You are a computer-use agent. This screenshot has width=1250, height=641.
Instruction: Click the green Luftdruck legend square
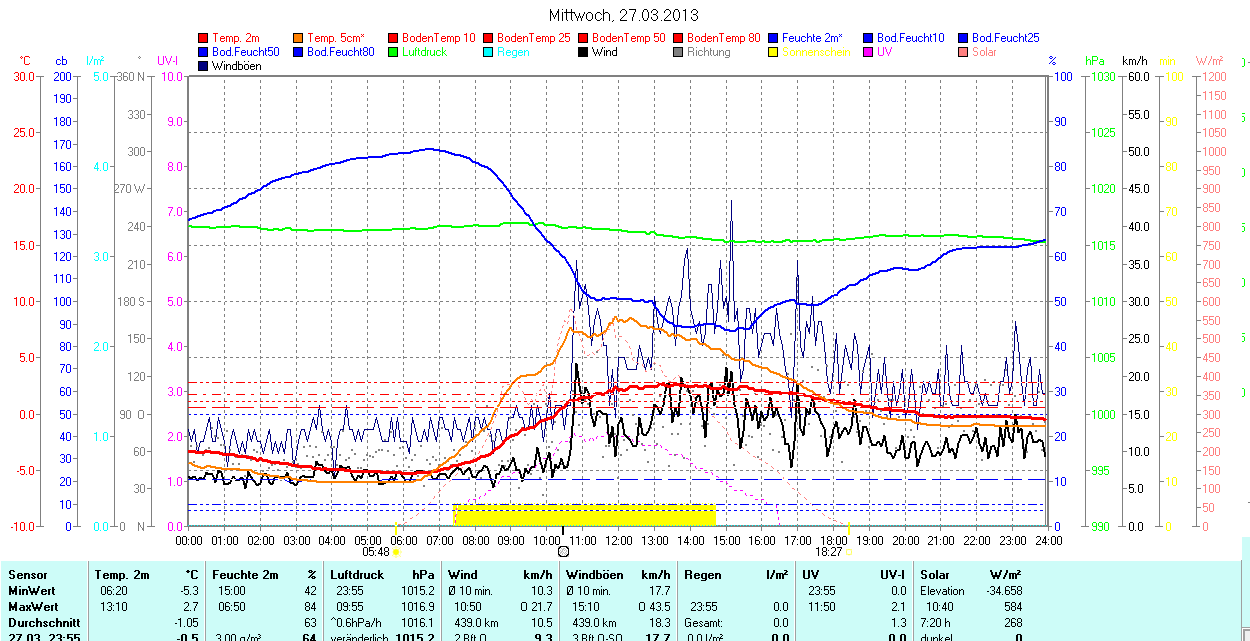(x=394, y=52)
